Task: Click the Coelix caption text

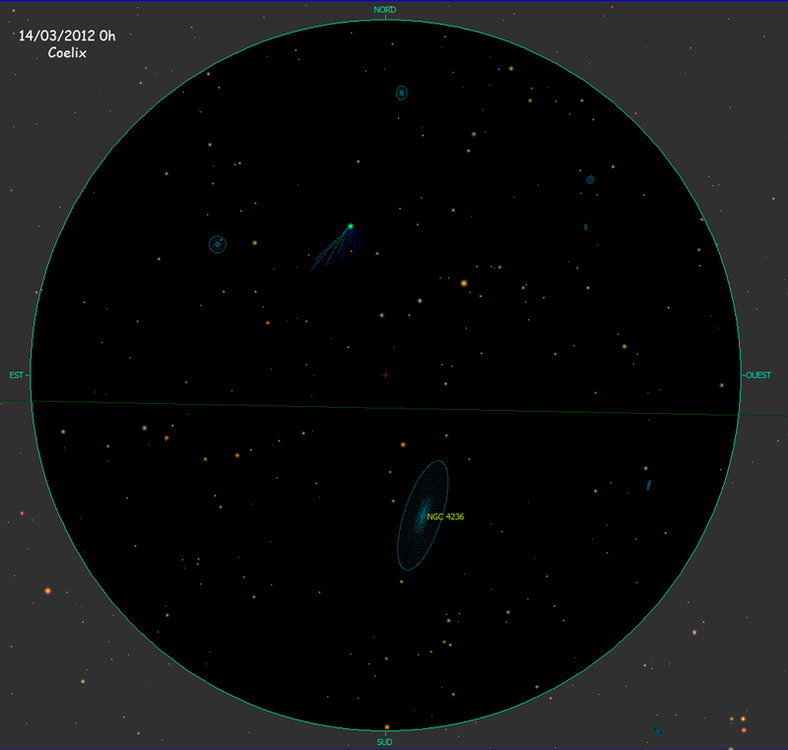Action: (67, 53)
